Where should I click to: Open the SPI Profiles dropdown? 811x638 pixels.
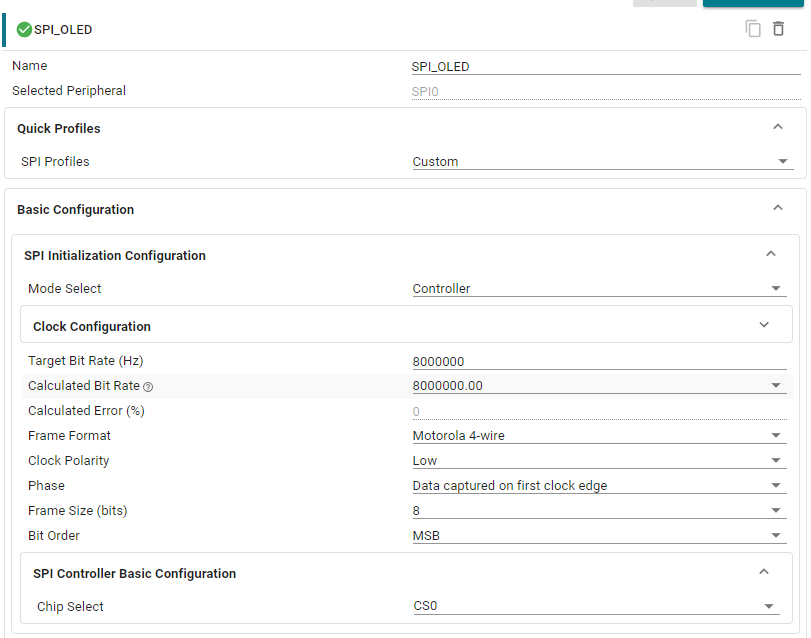pyautogui.click(x=602, y=162)
